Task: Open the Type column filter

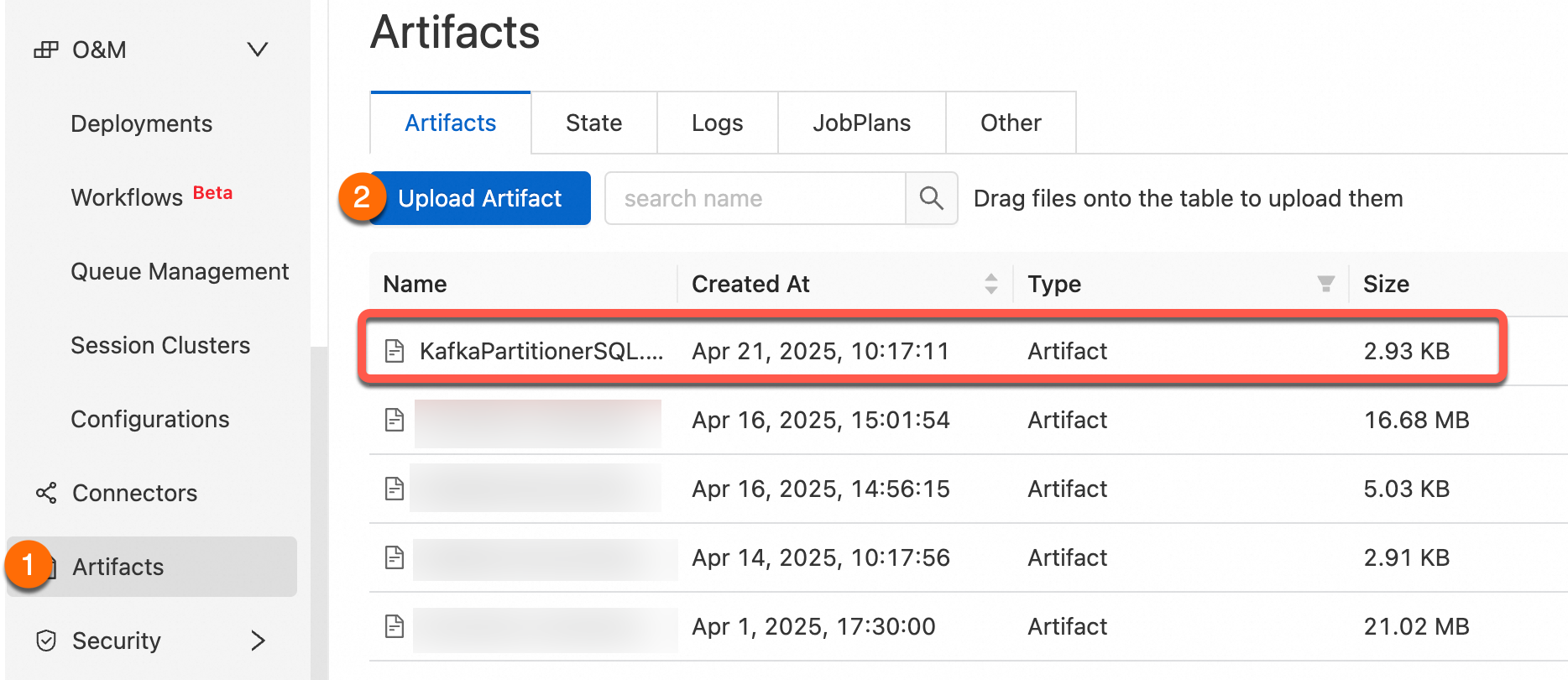Action: coord(1325,284)
